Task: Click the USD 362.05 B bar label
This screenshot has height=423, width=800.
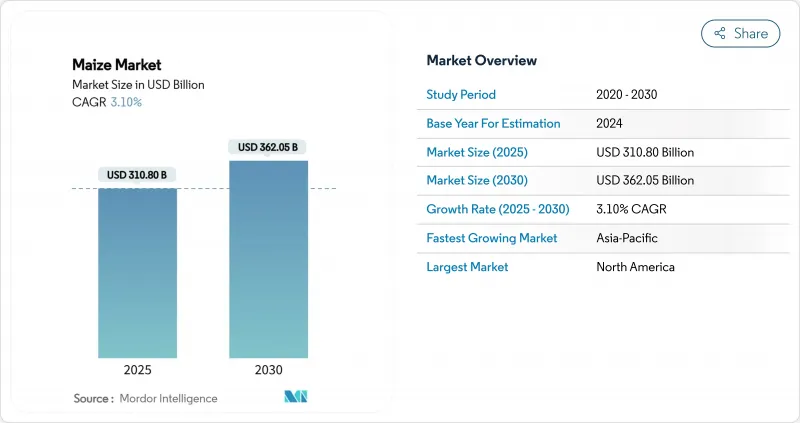Action: tap(268, 147)
